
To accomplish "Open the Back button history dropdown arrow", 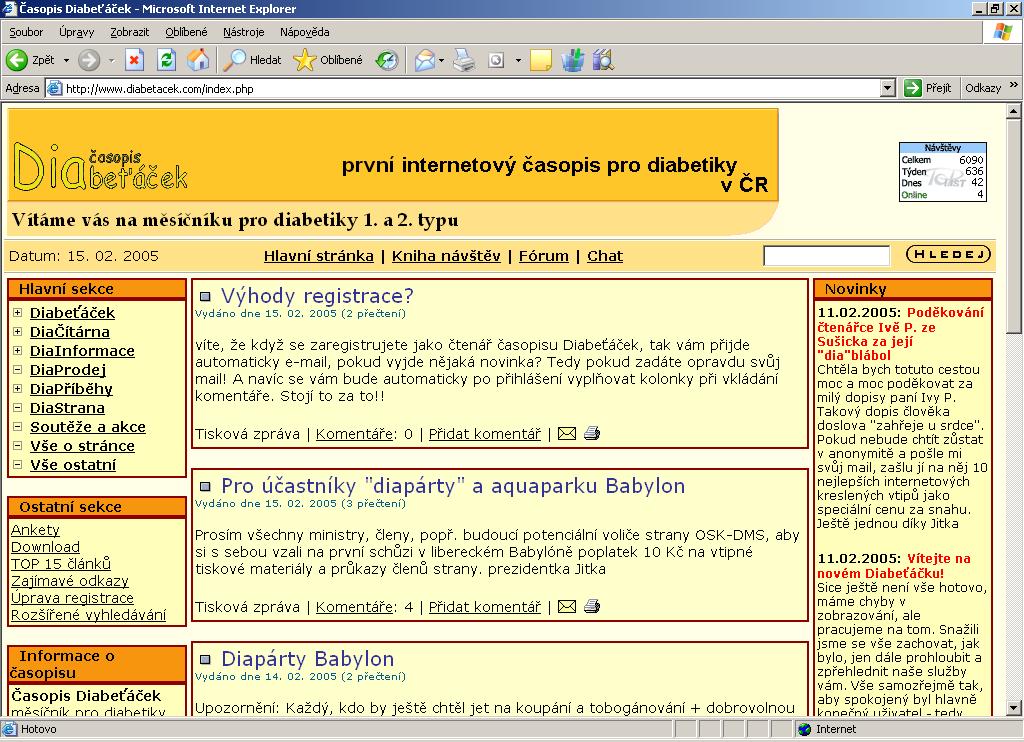I will pos(66,60).
